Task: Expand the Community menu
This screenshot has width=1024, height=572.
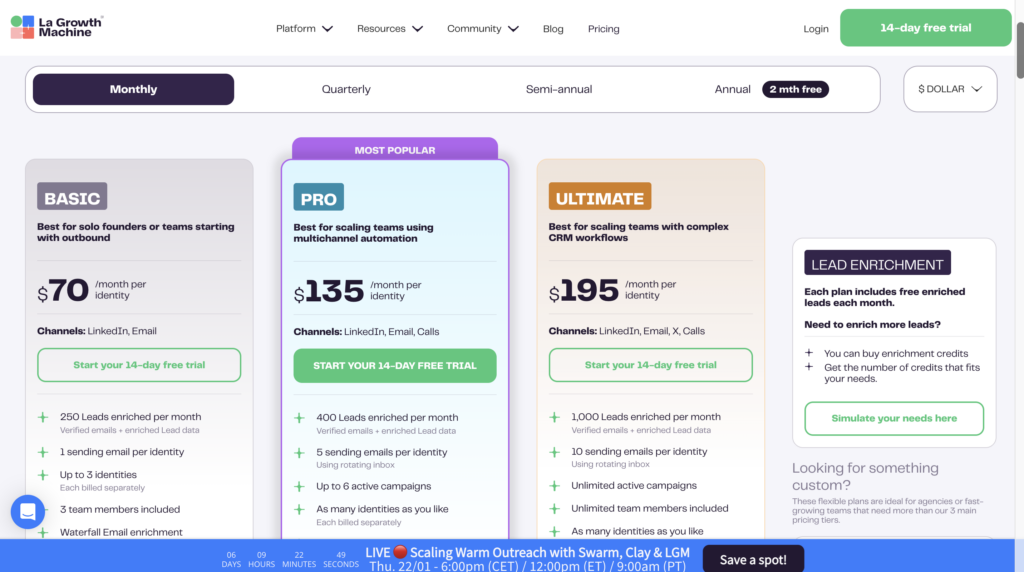Action: [483, 29]
